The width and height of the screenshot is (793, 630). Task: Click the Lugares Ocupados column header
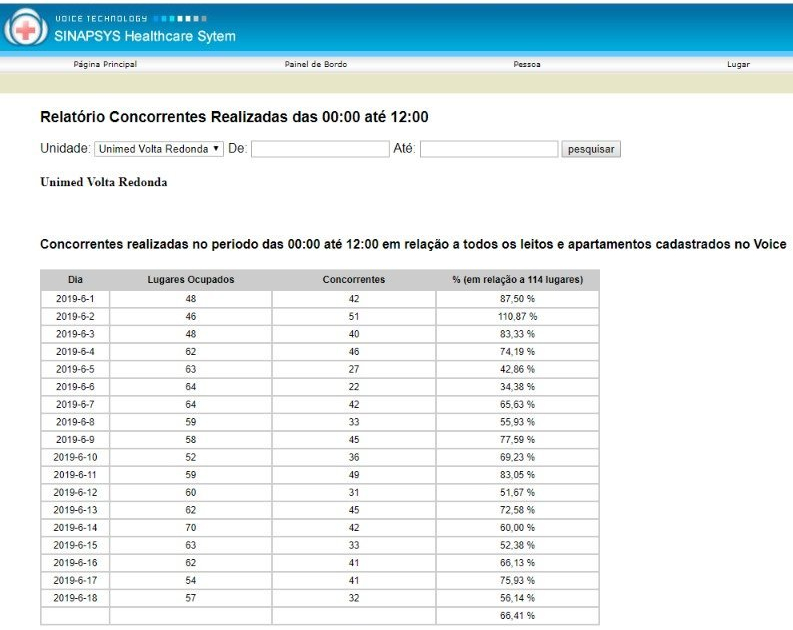click(x=190, y=280)
